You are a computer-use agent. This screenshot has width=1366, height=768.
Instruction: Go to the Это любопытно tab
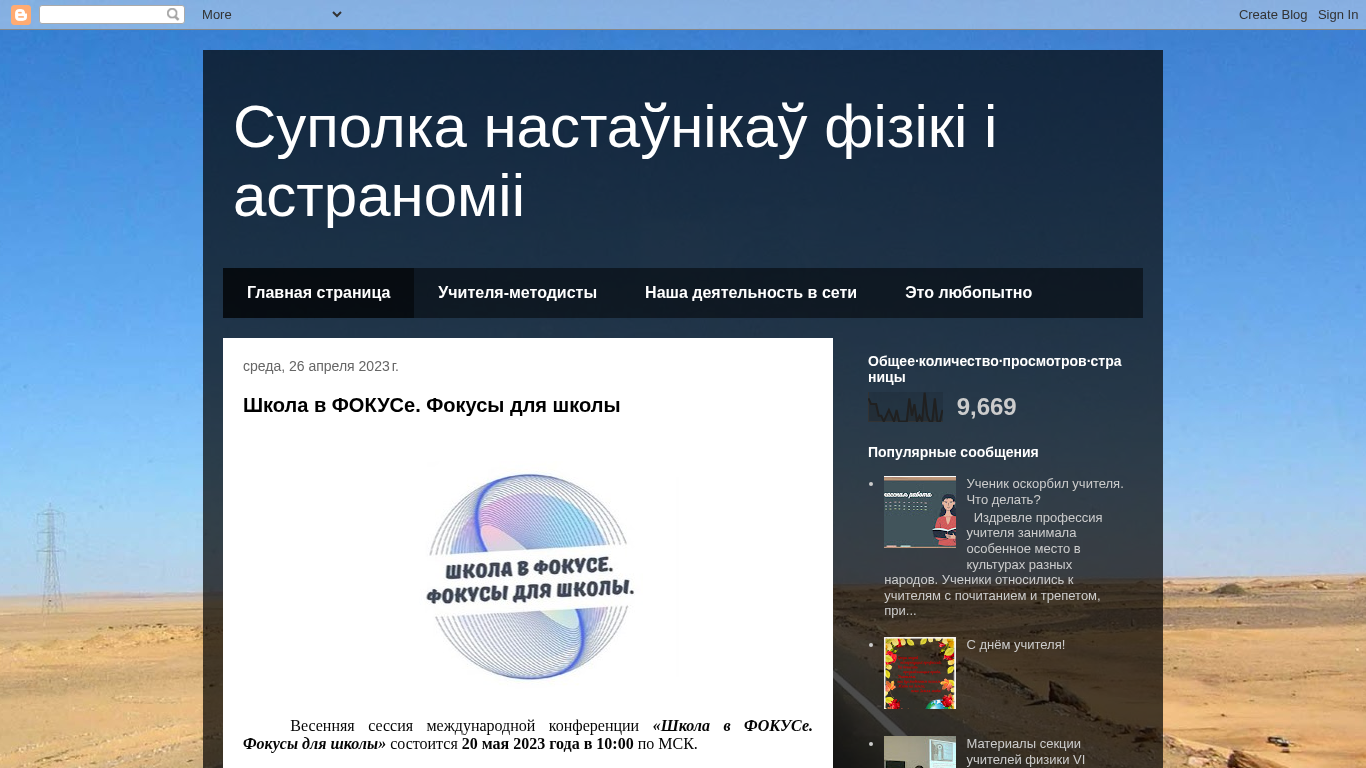pos(968,293)
